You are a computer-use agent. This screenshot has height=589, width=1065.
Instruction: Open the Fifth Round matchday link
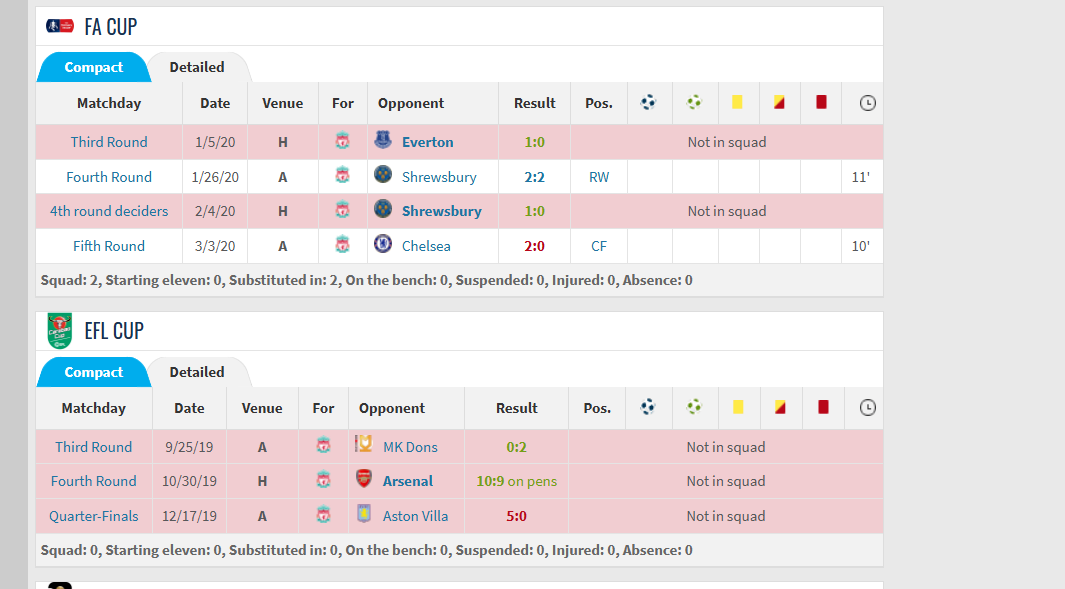click(x=109, y=246)
